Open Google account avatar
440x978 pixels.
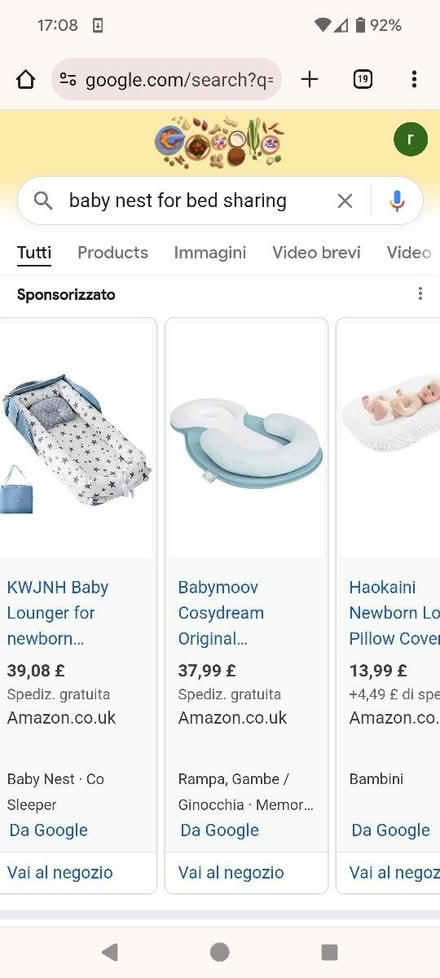pos(411,139)
